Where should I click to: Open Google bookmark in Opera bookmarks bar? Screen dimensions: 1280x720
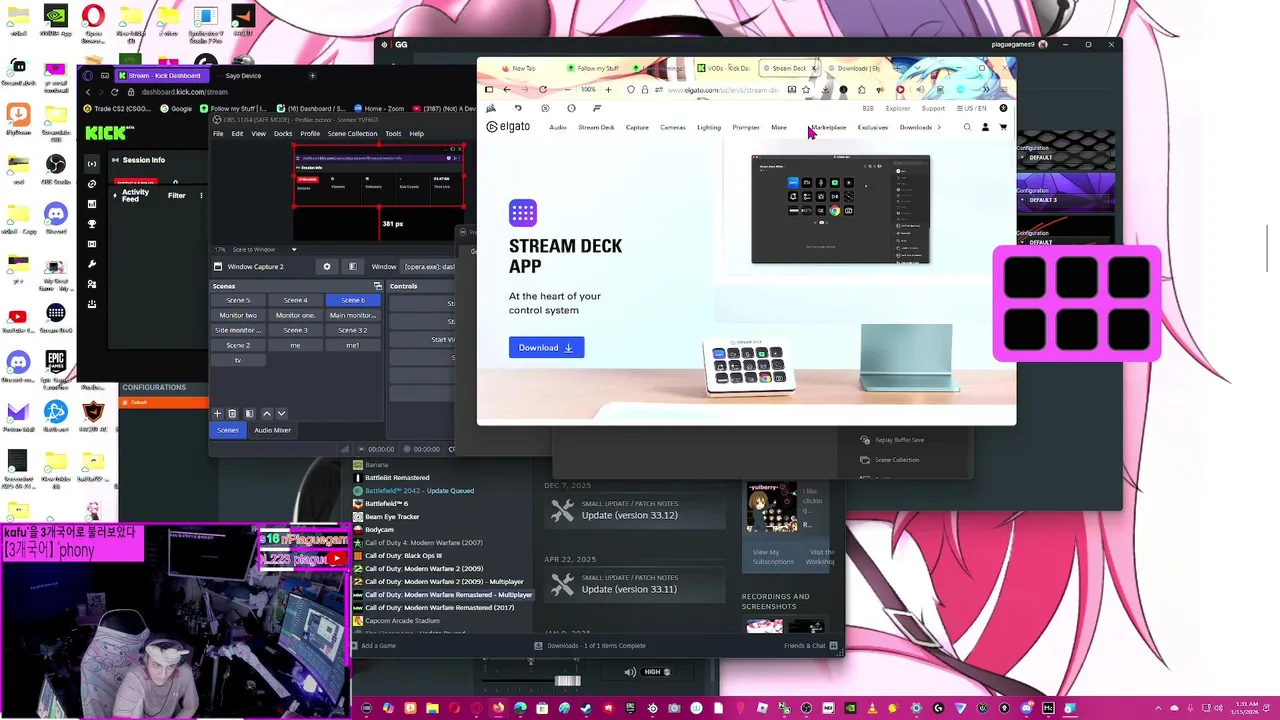[176, 108]
